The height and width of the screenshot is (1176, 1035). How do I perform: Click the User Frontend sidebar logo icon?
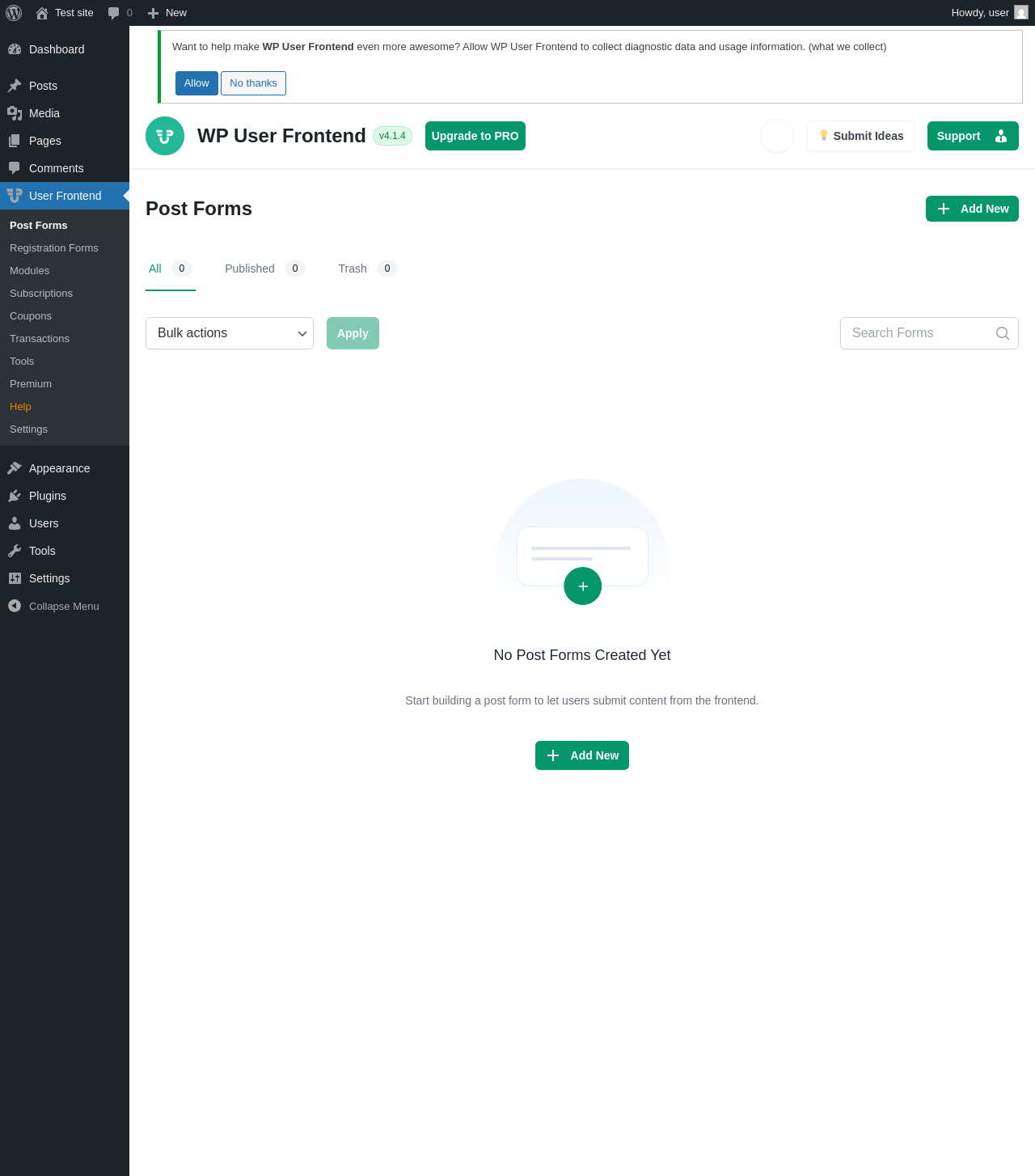tap(15, 196)
